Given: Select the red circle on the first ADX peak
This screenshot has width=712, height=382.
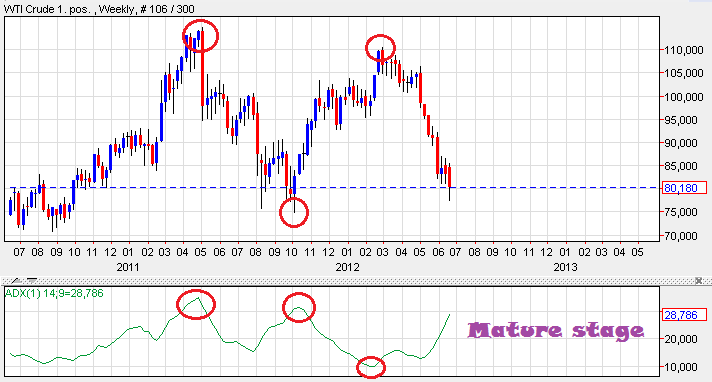Looking at the screenshot, I should click(x=196, y=304).
